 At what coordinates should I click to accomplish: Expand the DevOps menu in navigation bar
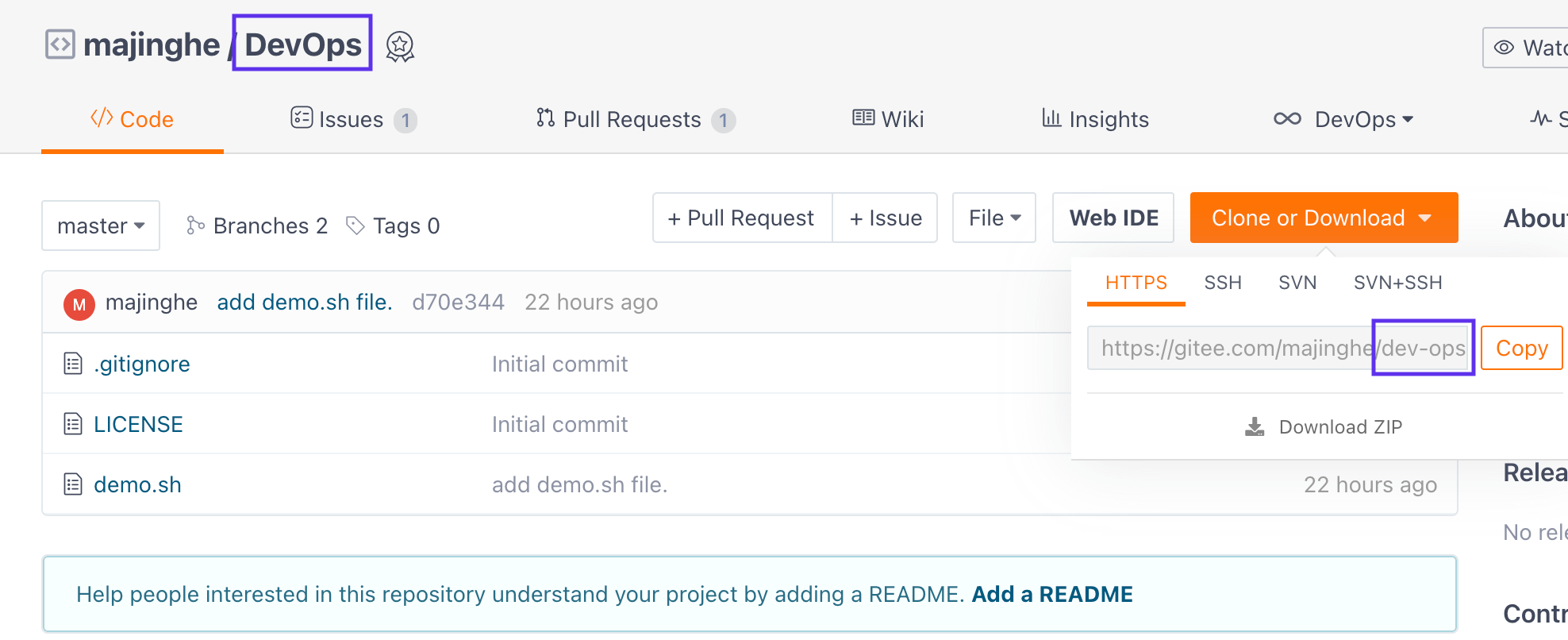(x=1344, y=120)
